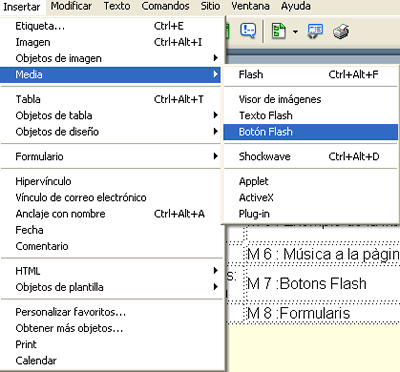Open the dropdown arrow beside templates icon
The width and height of the screenshot is (400, 372).
(295, 32)
